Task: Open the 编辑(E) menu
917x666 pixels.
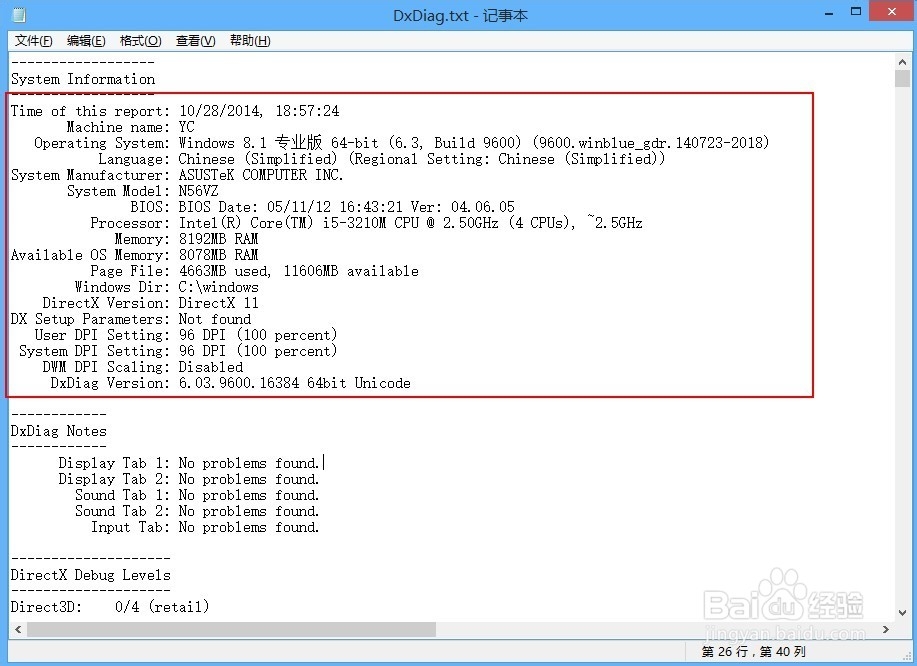Action: (x=86, y=40)
